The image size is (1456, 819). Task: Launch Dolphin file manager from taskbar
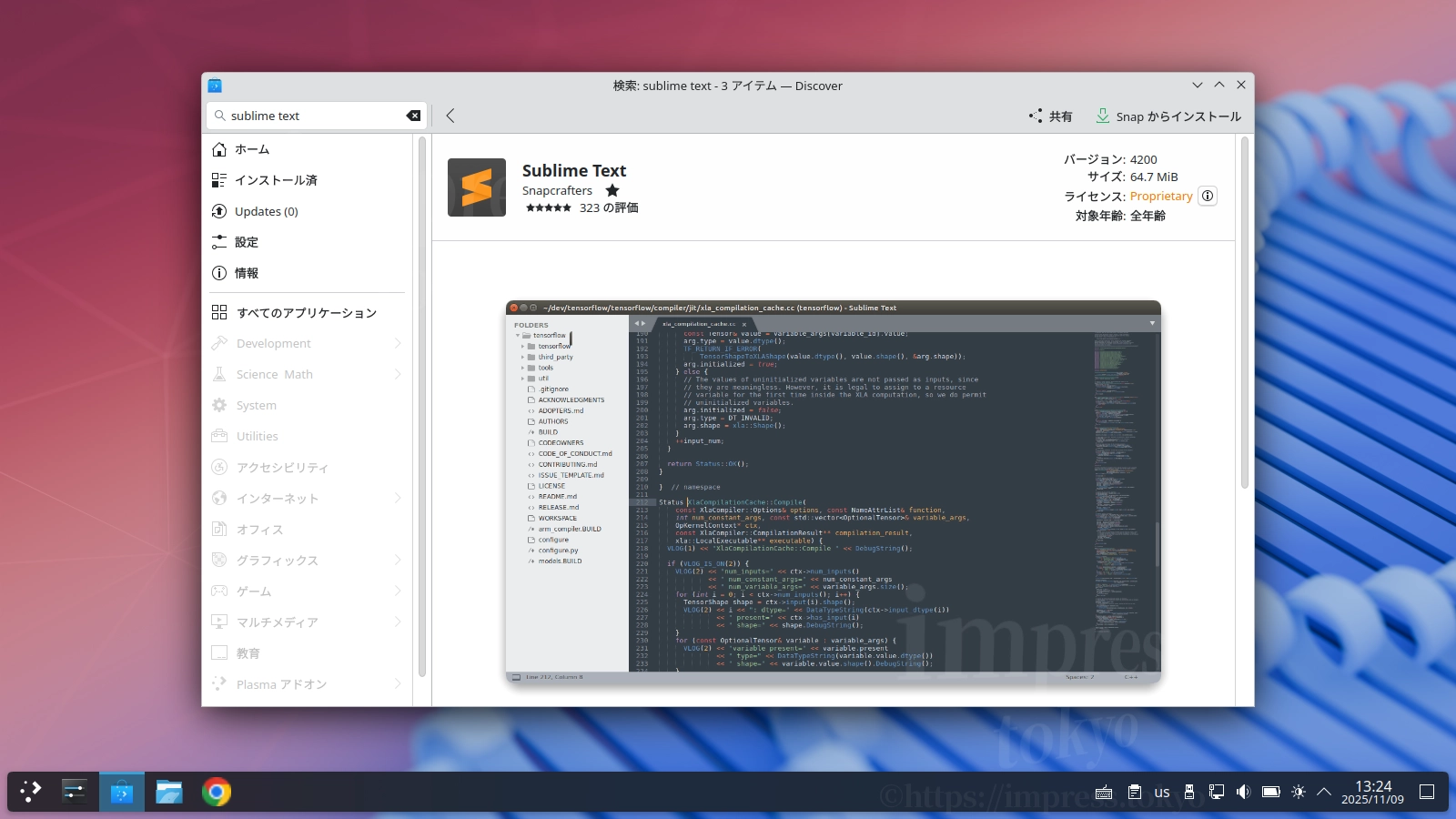click(x=169, y=792)
